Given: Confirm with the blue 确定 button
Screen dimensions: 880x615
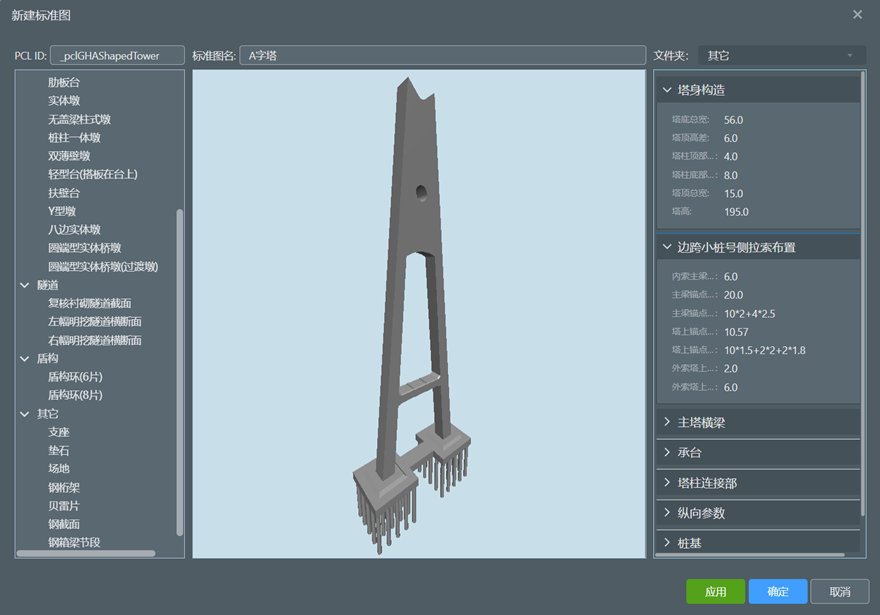Looking at the screenshot, I should [778, 591].
